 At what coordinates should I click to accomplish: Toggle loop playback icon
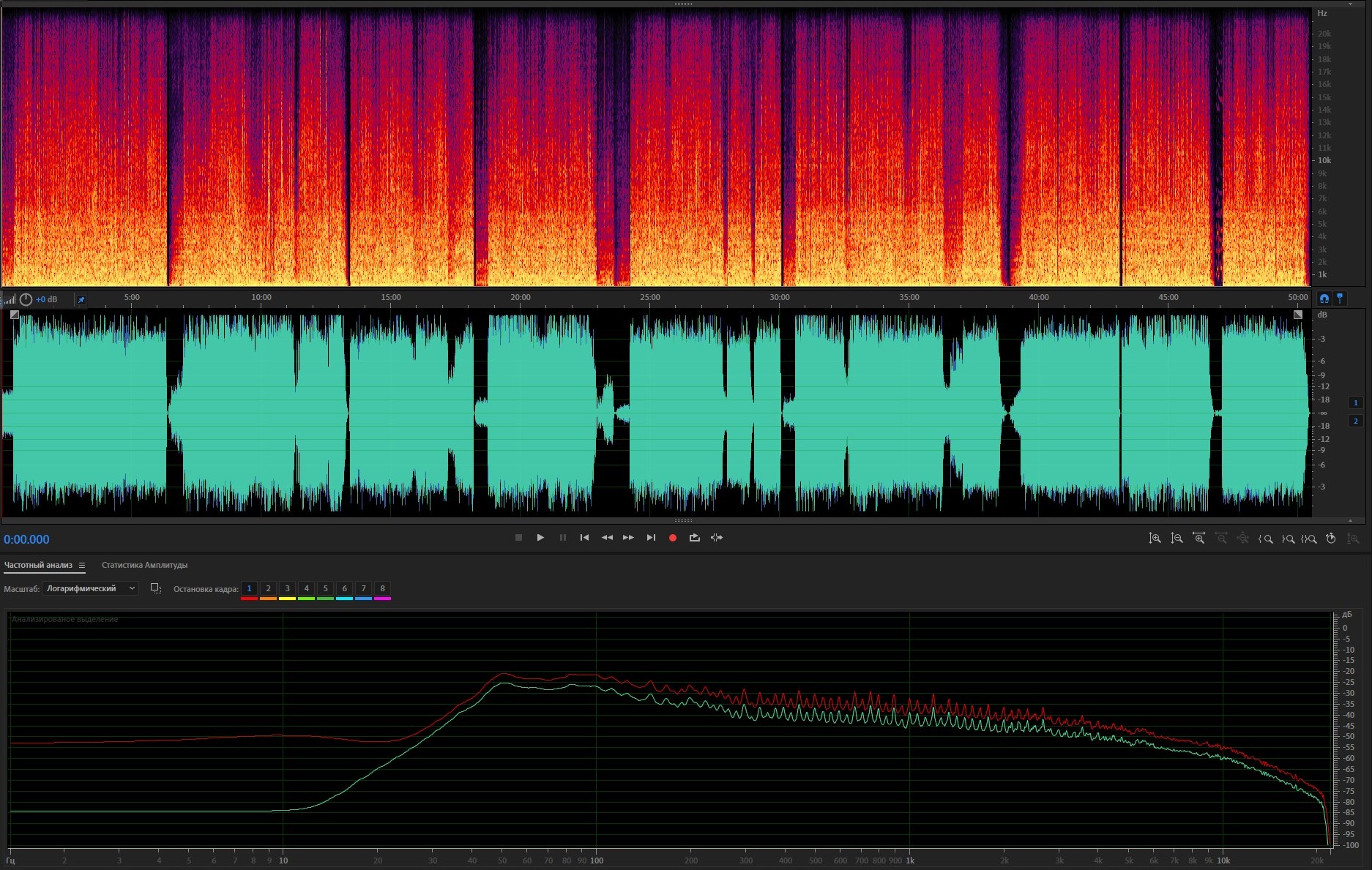tap(694, 538)
